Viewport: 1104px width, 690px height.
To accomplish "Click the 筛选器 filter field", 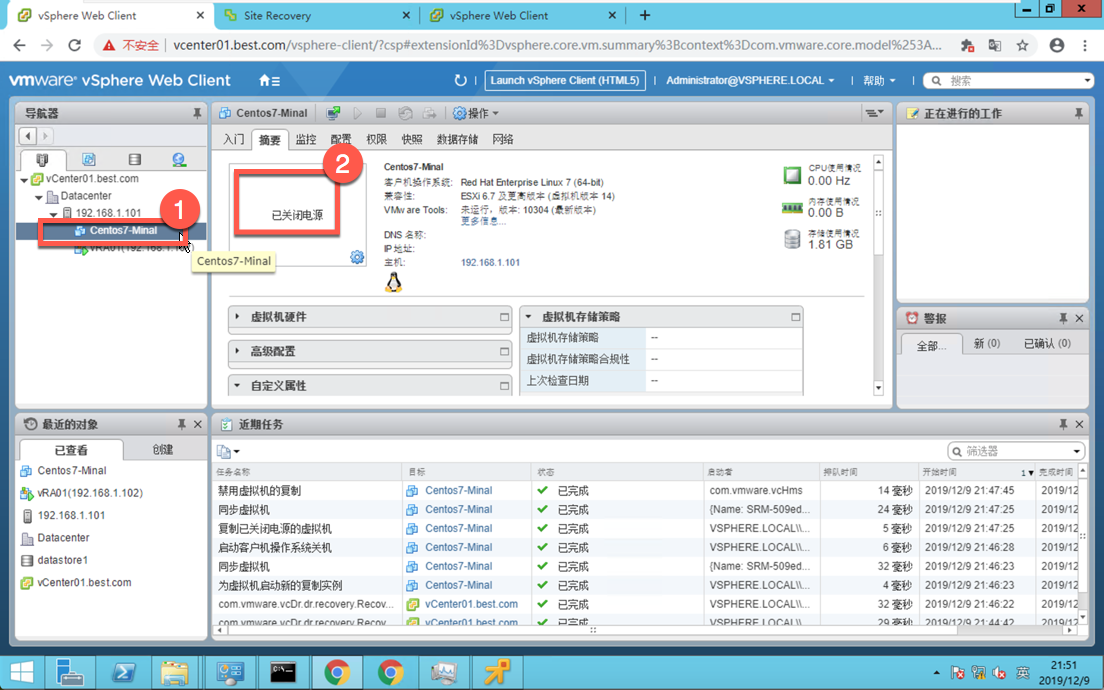I will tap(1016, 451).
